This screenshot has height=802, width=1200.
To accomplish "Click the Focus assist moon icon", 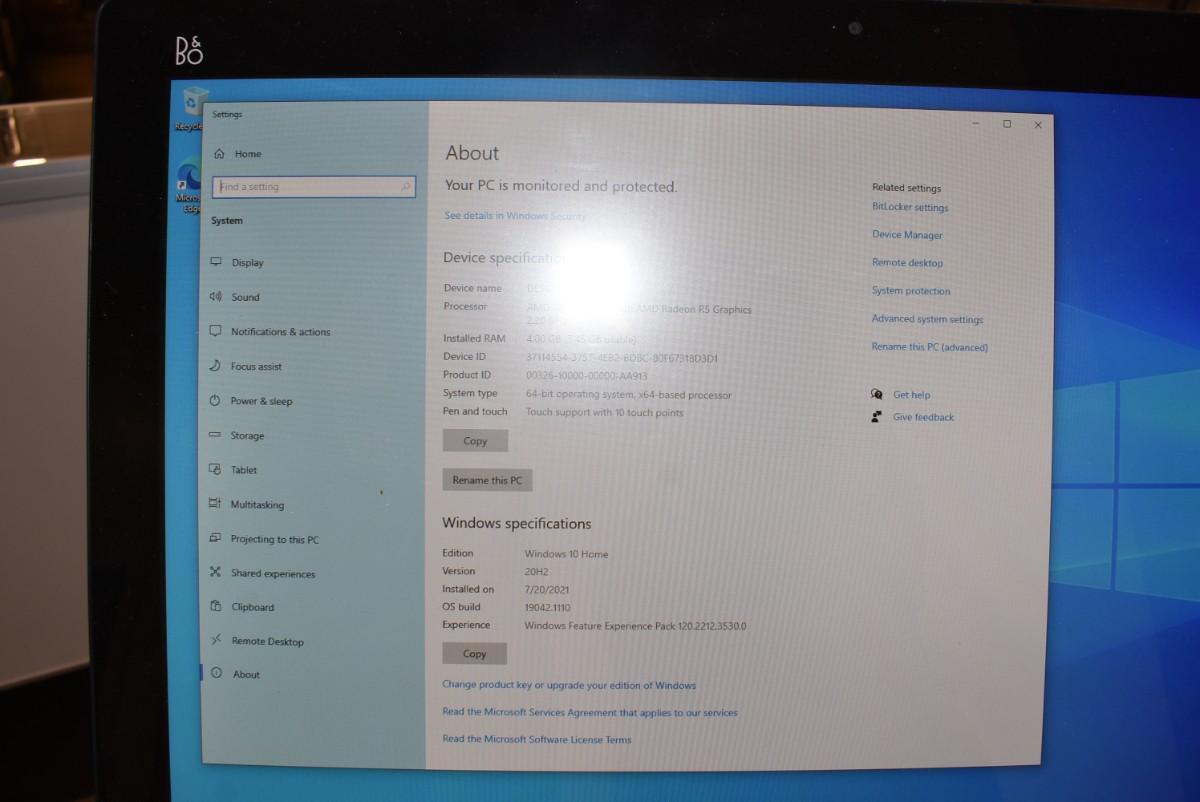I will (215, 366).
